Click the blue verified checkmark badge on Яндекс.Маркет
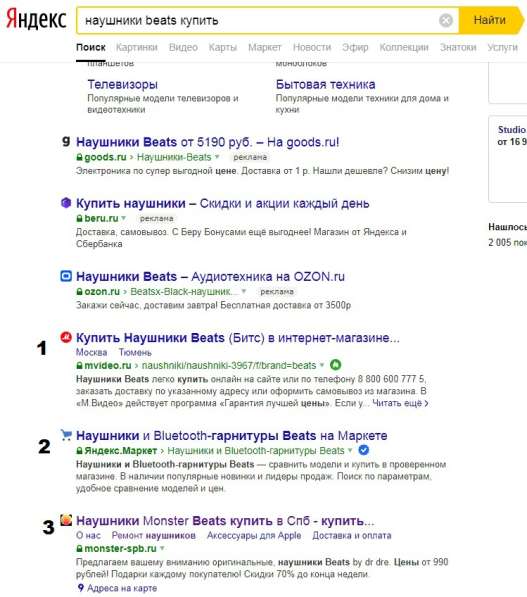Viewport: 527px width, 597px height. (364, 450)
